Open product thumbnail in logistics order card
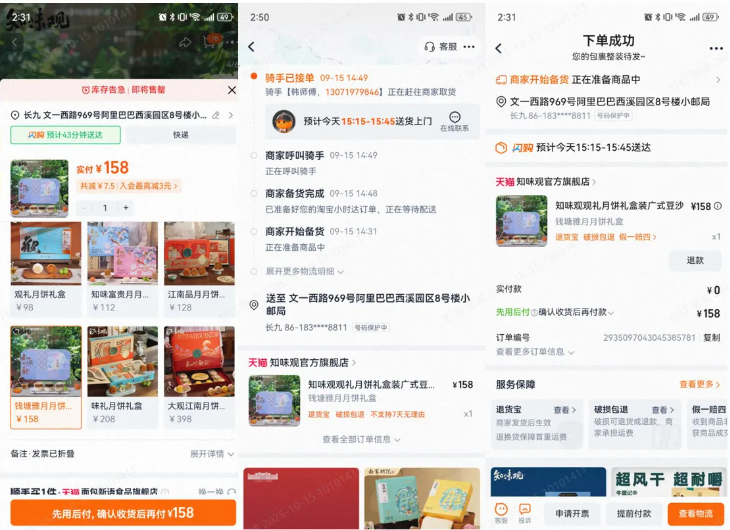Screen dimensions: 730x530 274,401
